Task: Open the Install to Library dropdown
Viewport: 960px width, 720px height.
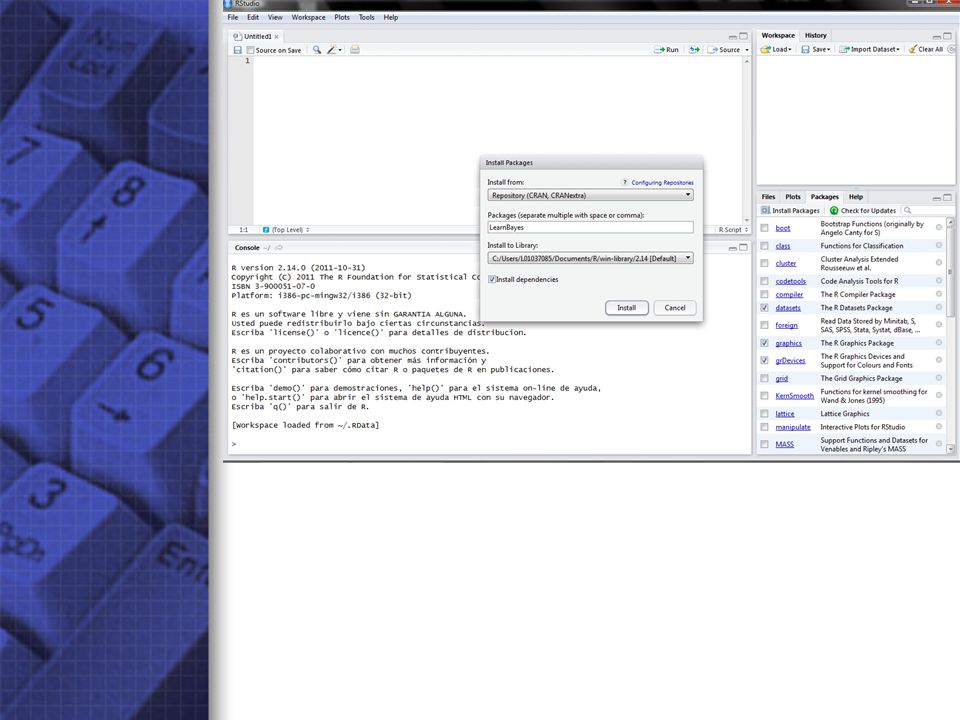Action: point(590,258)
